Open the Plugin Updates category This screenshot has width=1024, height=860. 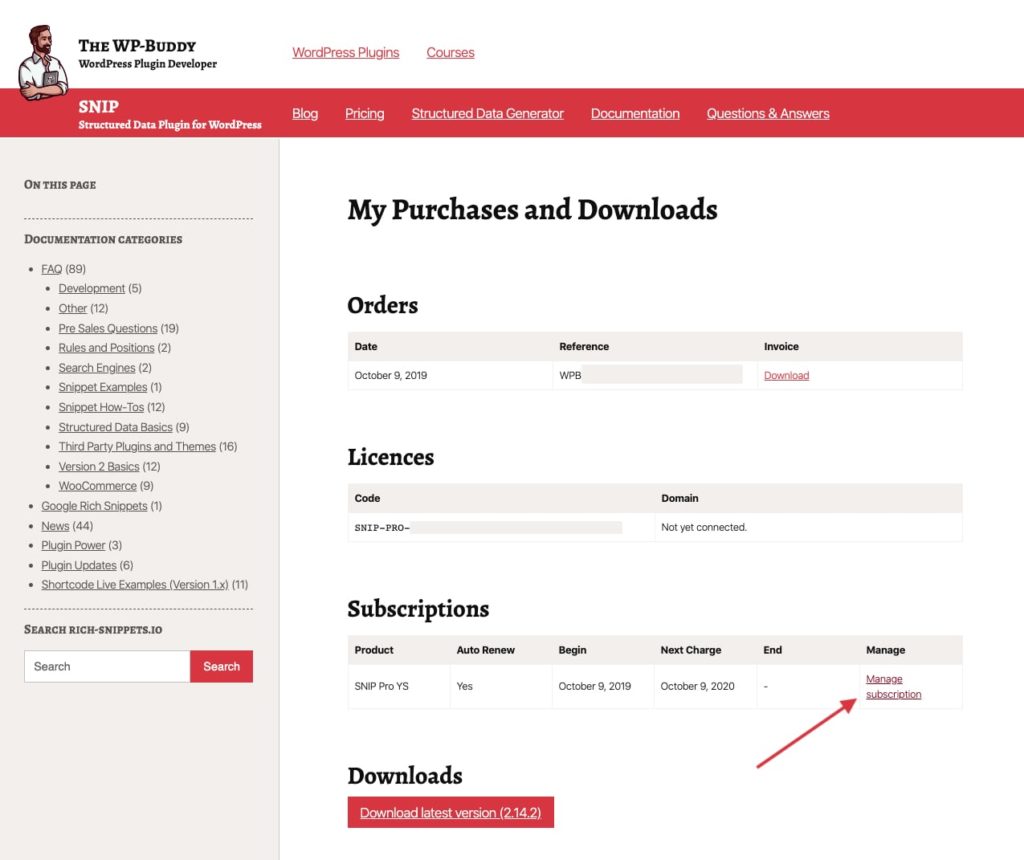click(78, 565)
